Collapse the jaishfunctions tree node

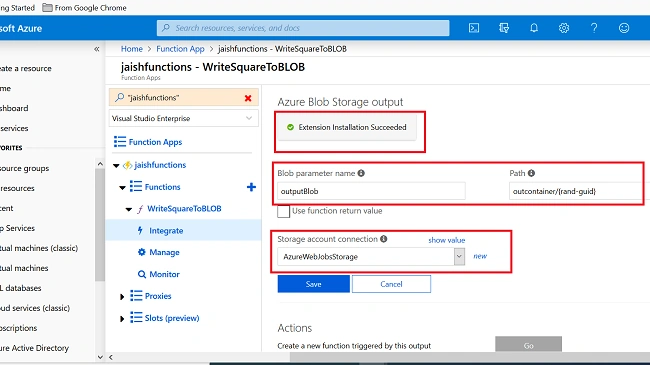[x=116, y=165]
